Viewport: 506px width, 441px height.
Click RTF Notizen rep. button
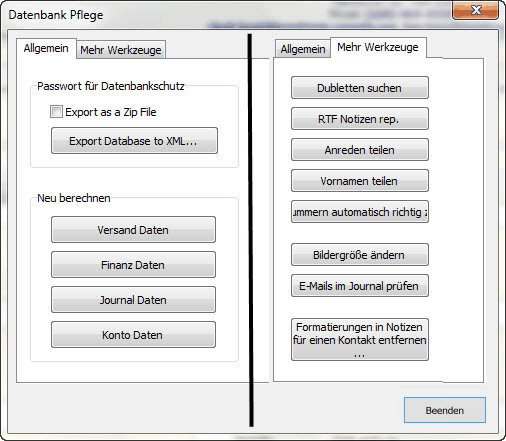click(360, 119)
